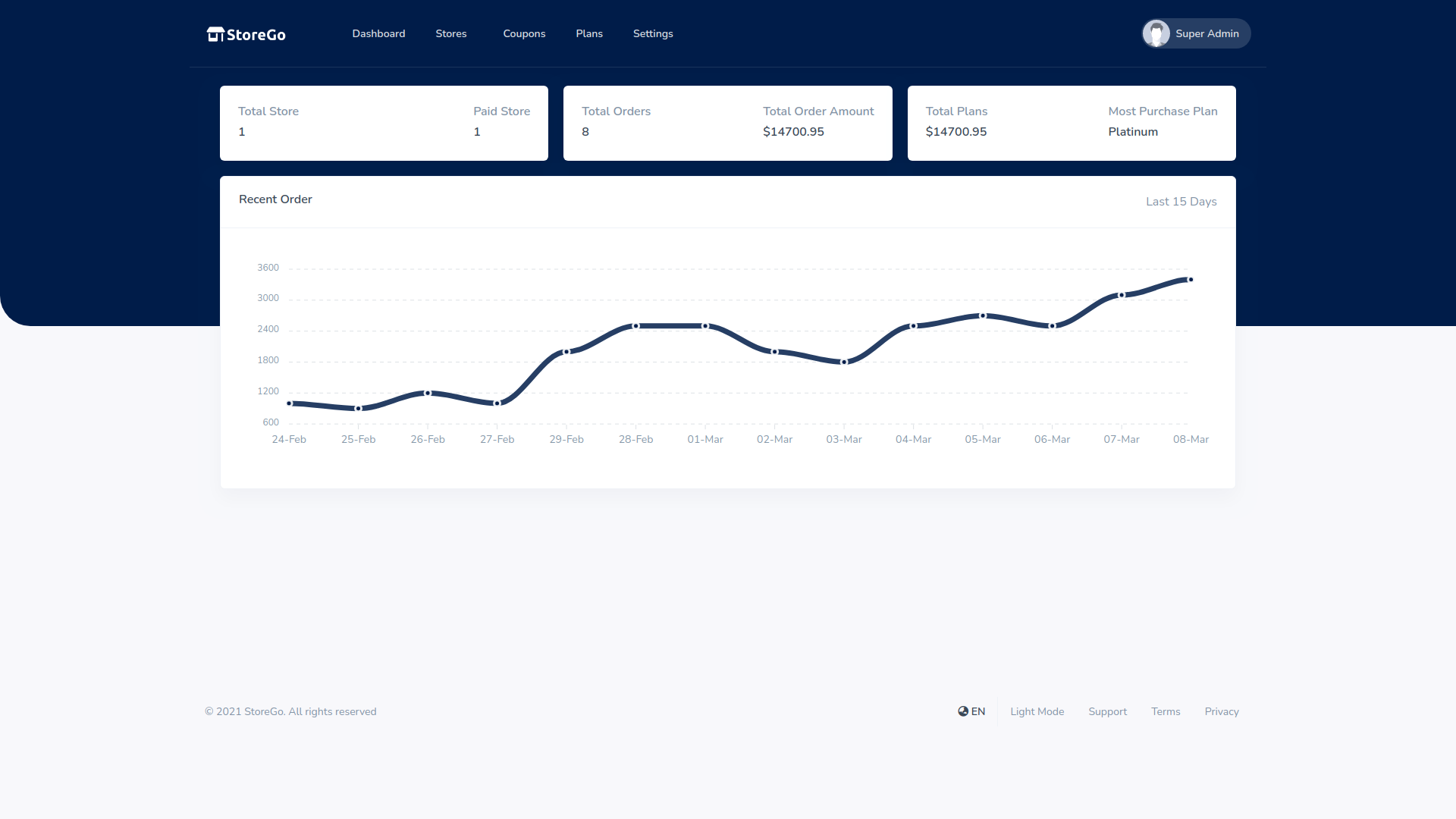Select the 05-Mar chart data point
The height and width of the screenshot is (819, 1456).
[x=983, y=315]
